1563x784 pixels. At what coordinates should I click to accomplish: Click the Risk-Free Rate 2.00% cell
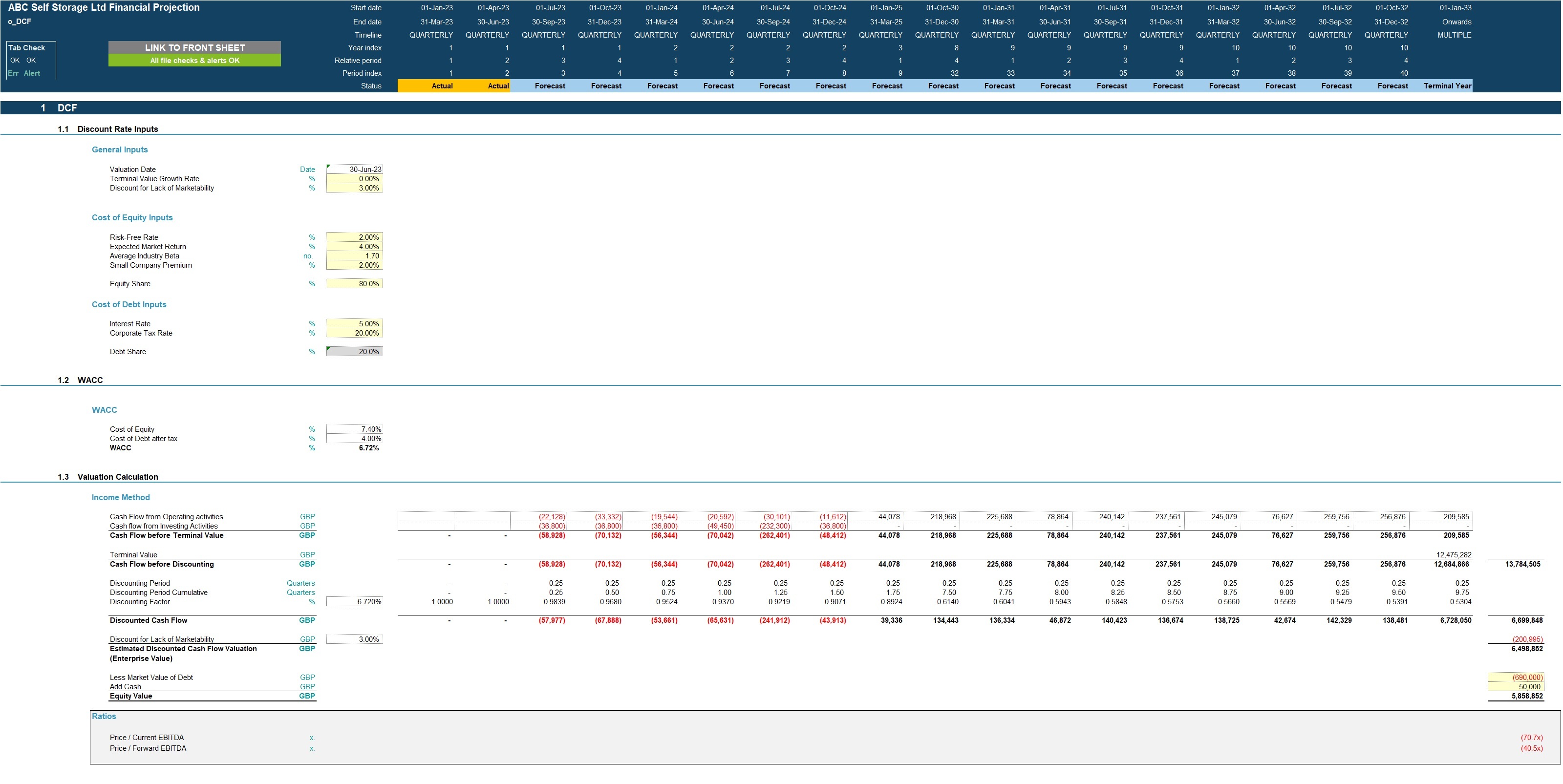tap(354, 237)
